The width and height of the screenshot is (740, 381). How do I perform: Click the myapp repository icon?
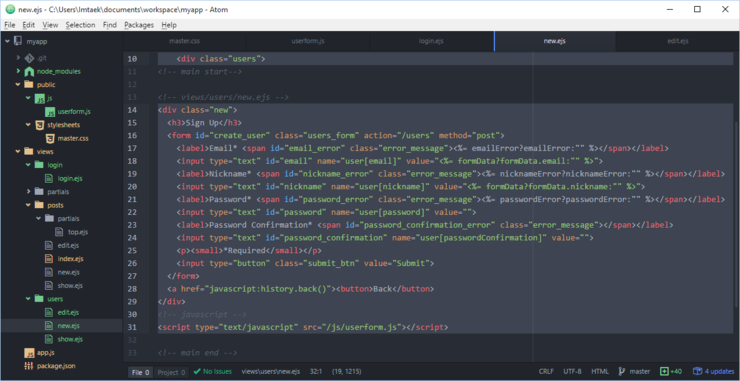pyautogui.click(x=18, y=41)
